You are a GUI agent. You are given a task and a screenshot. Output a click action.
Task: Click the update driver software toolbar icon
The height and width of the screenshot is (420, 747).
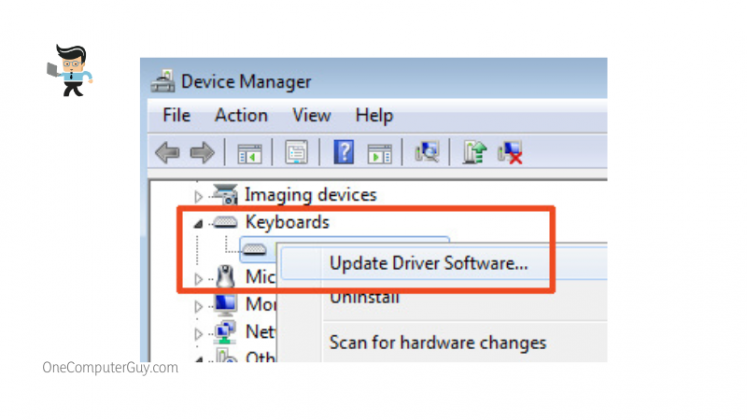pyautogui.click(x=476, y=152)
